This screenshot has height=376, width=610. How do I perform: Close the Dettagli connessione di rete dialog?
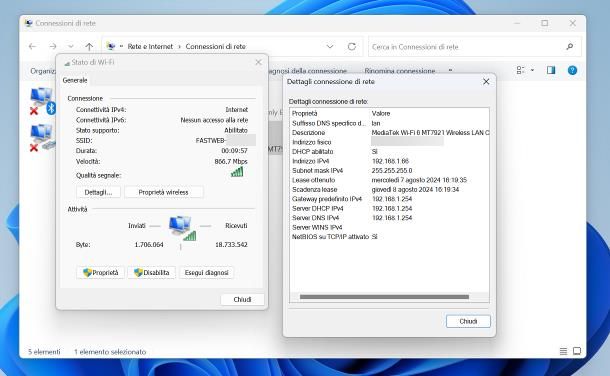click(486, 82)
